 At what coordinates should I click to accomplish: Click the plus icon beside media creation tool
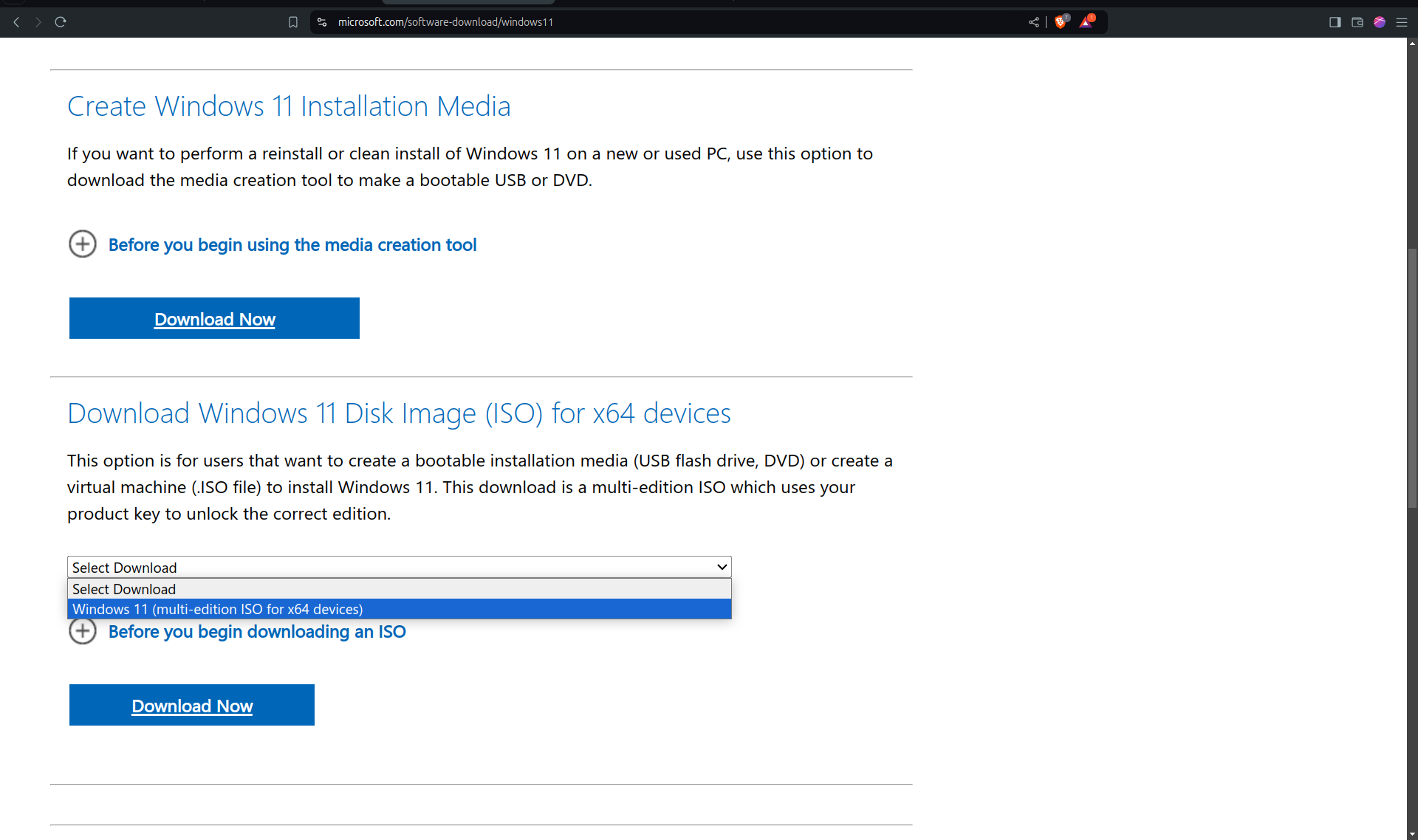(83, 244)
